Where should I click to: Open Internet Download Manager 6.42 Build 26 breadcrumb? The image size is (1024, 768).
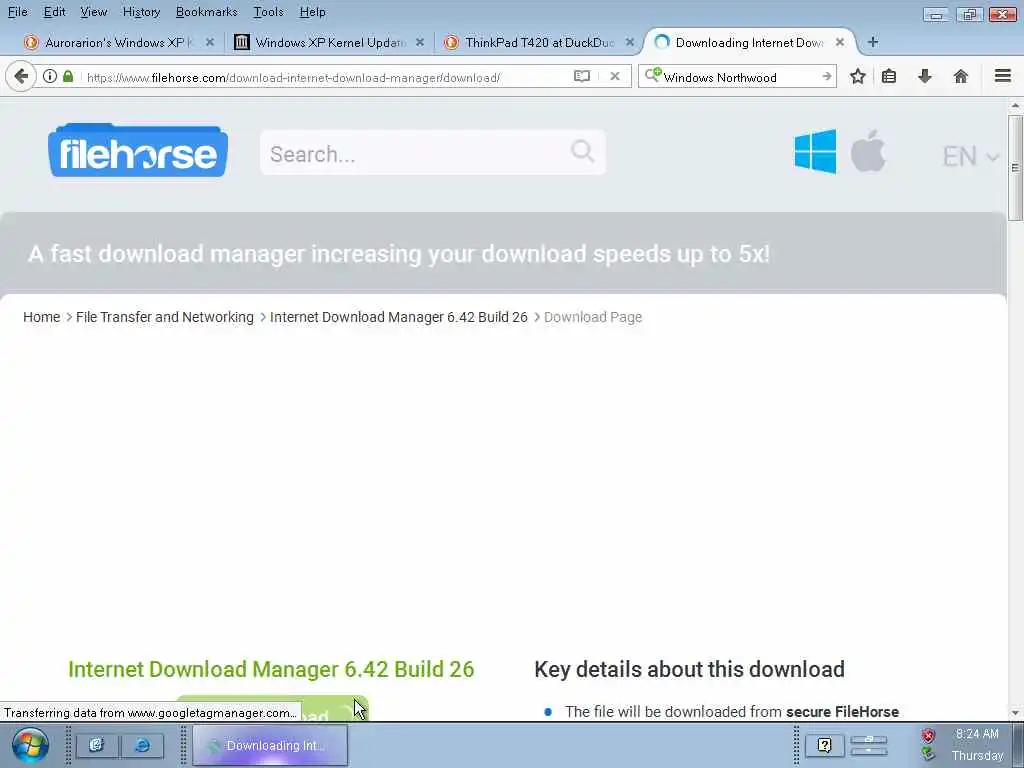click(398, 317)
